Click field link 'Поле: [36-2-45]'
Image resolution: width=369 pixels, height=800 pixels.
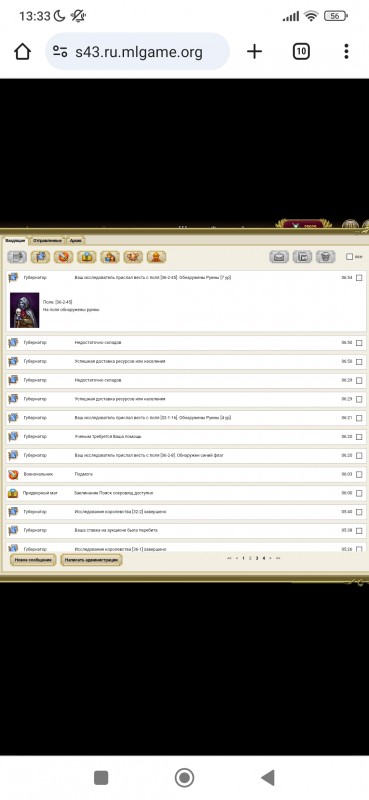(58, 303)
